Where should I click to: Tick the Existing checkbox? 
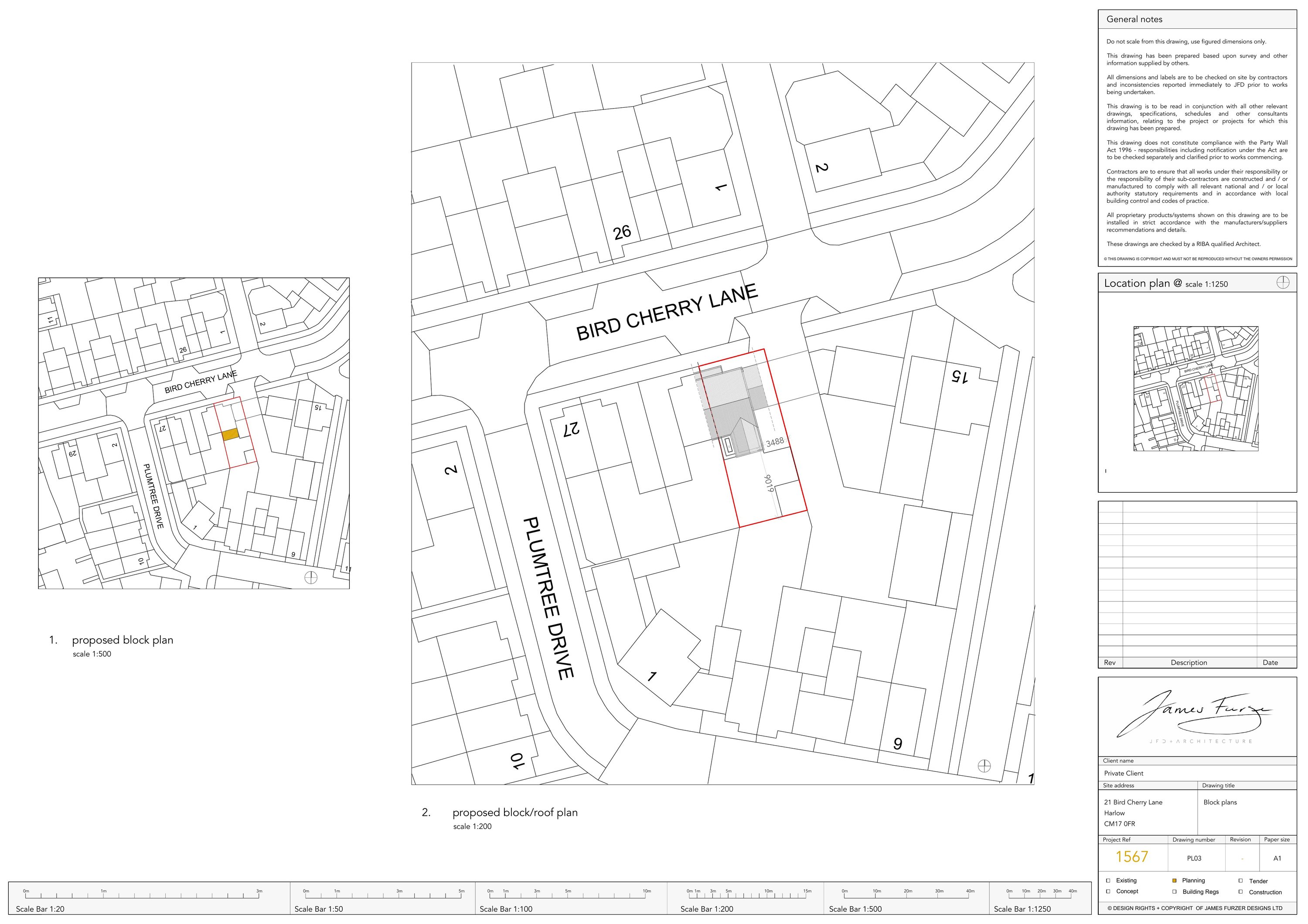point(1108,880)
